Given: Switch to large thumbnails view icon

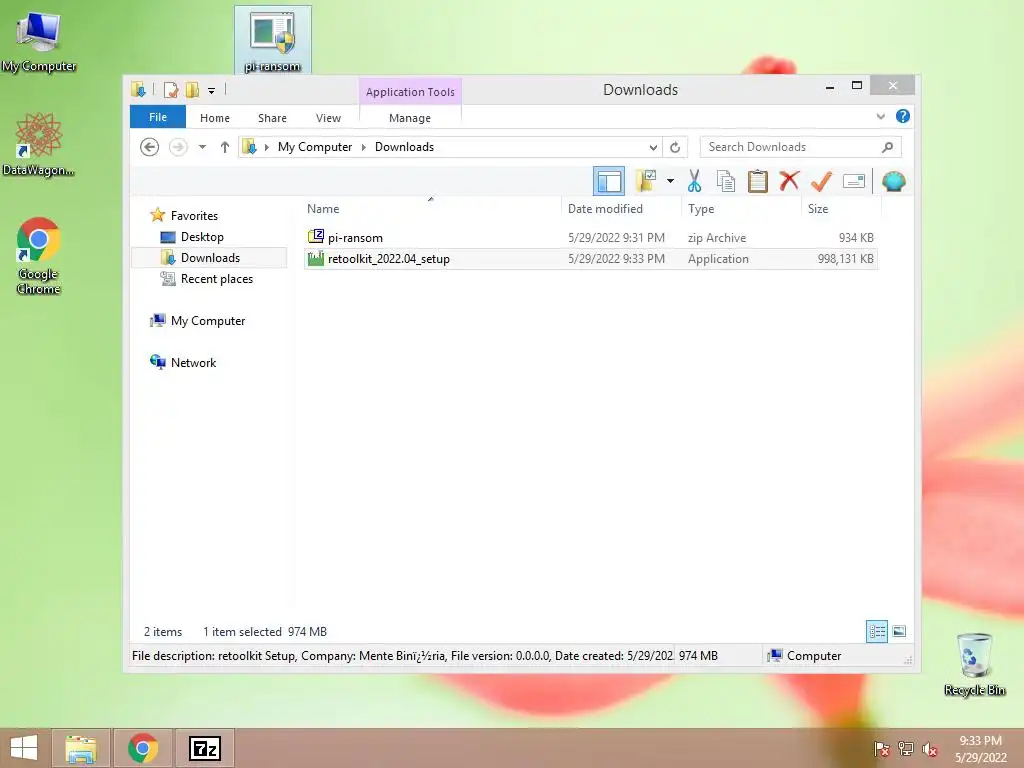Looking at the screenshot, I should tap(899, 631).
